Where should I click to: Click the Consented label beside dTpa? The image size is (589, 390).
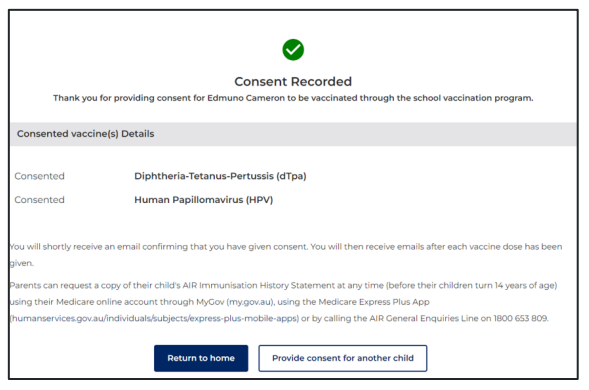coord(39,176)
